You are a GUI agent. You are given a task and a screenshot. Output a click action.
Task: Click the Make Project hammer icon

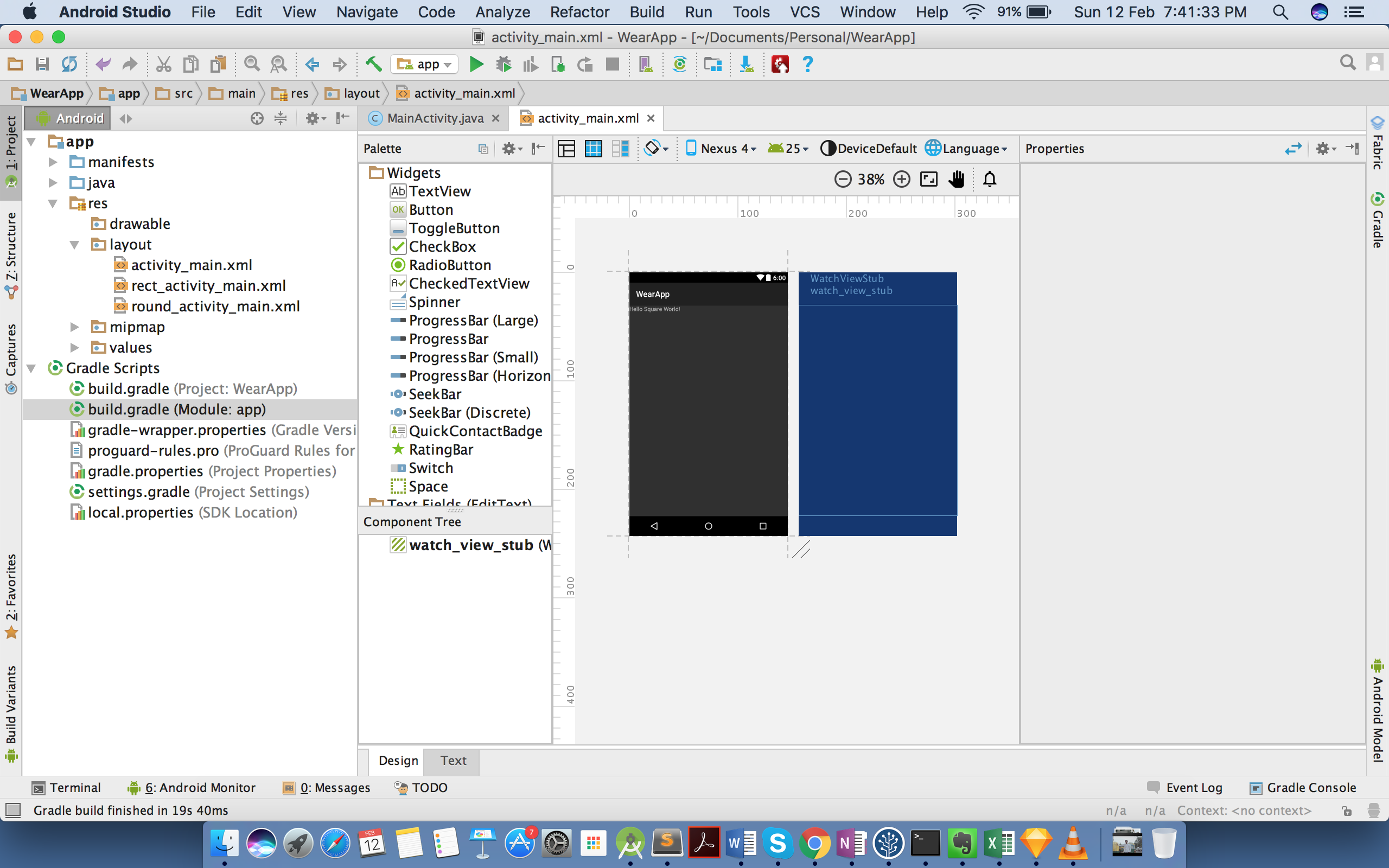click(374, 65)
